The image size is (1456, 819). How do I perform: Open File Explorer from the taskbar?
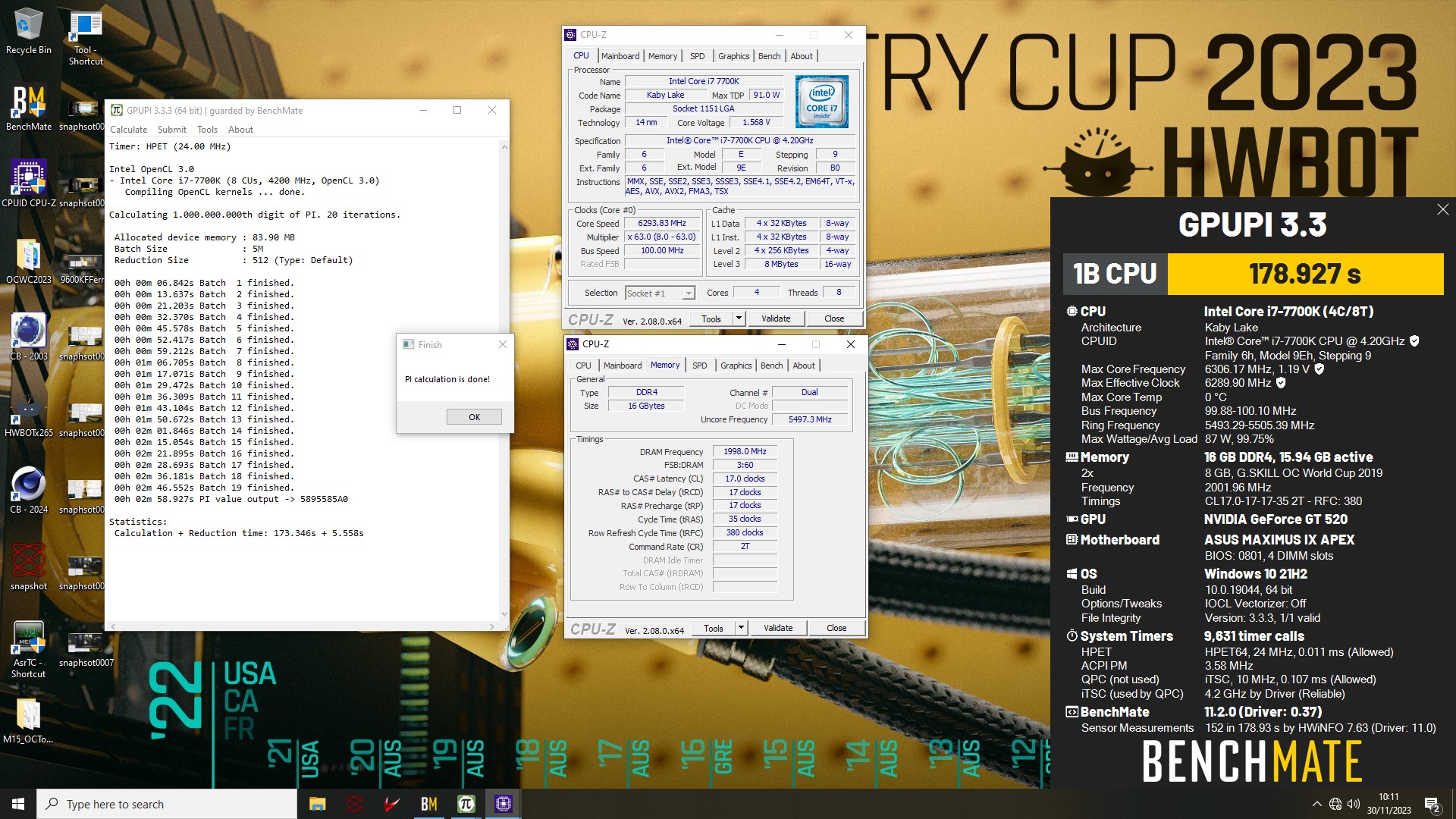317,804
